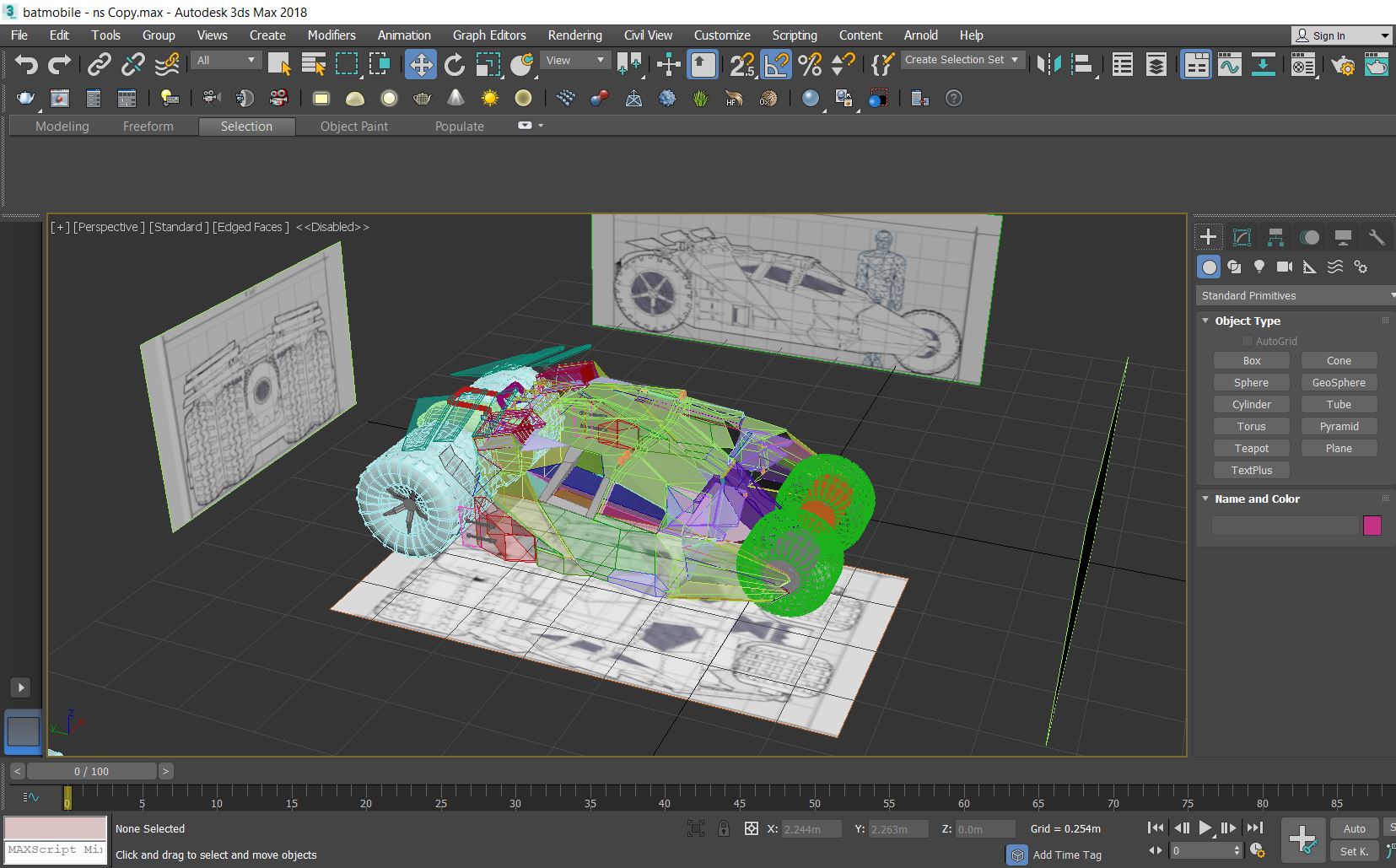Image resolution: width=1396 pixels, height=868 pixels.
Task: Click the GeoSphere button
Action: coord(1339,382)
